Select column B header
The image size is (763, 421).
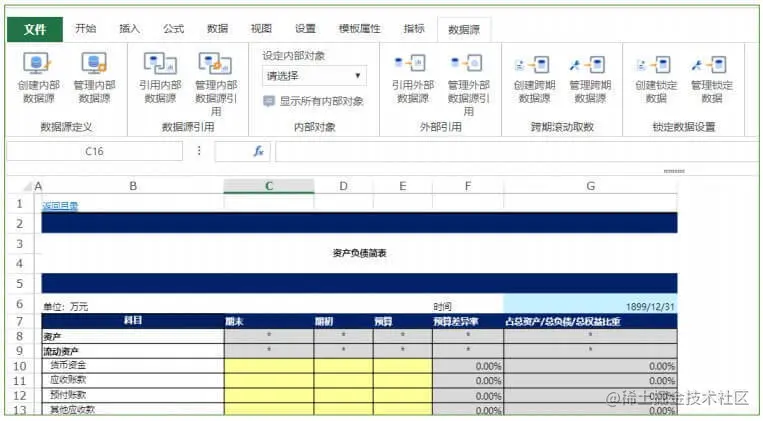(133, 186)
